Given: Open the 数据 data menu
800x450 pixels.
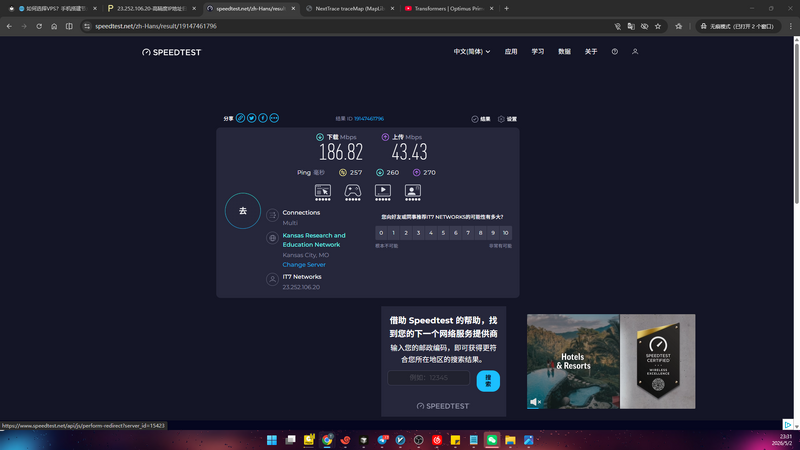Looking at the screenshot, I should 564,52.
